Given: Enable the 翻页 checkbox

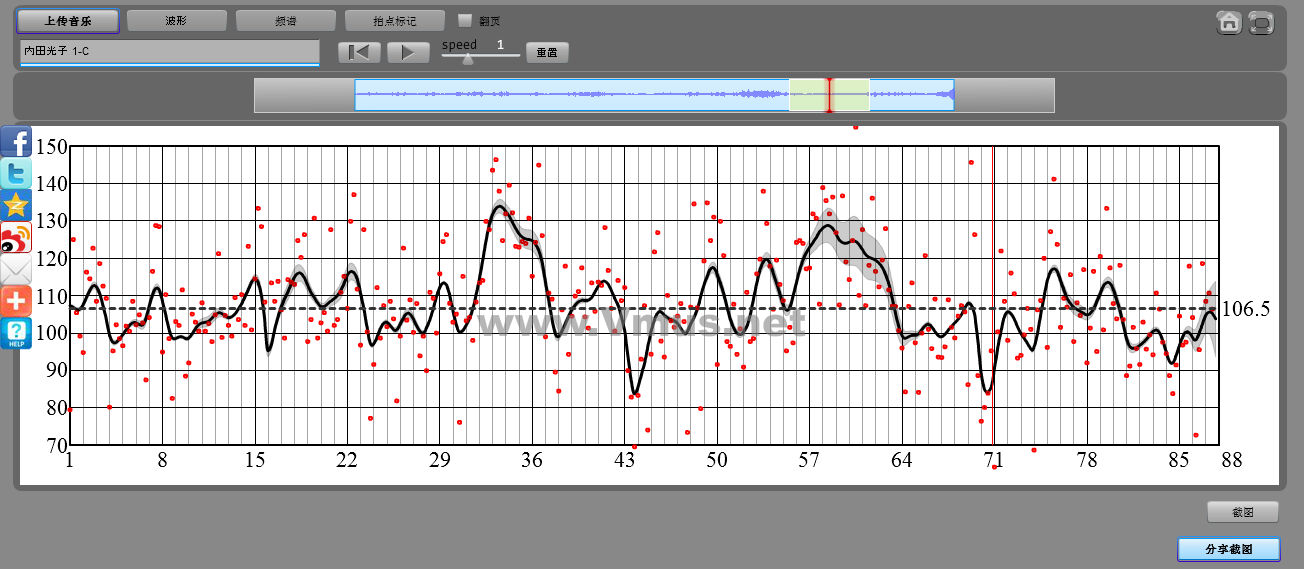Looking at the screenshot, I should coord(464,20).
